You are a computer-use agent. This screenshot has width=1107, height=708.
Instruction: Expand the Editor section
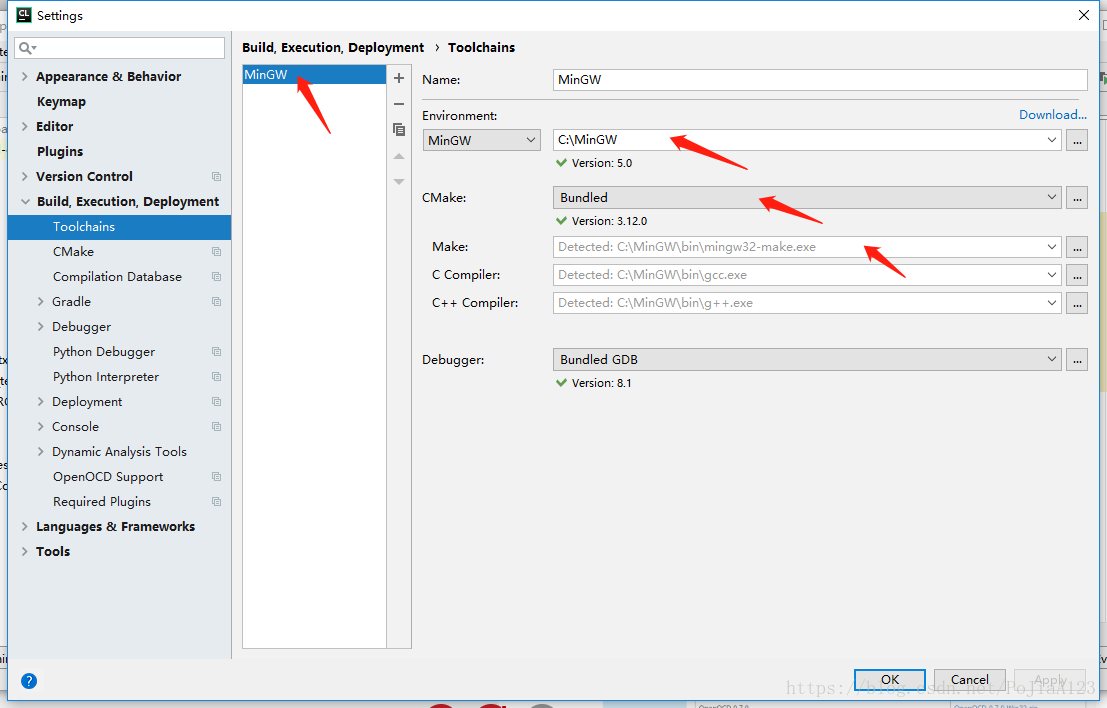click(x=25, y=126)
